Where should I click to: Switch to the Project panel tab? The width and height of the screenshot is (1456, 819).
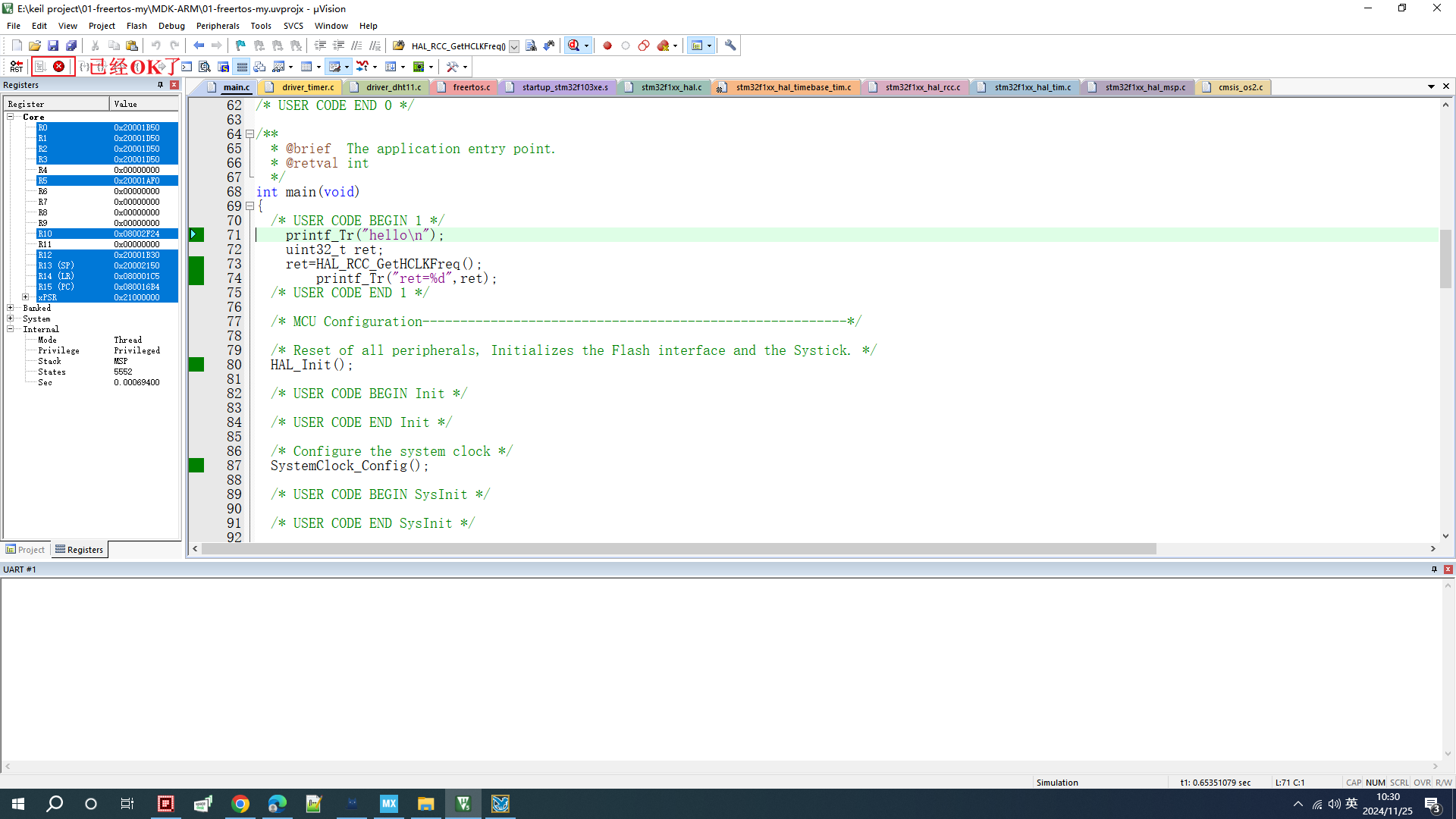(25, 550)
